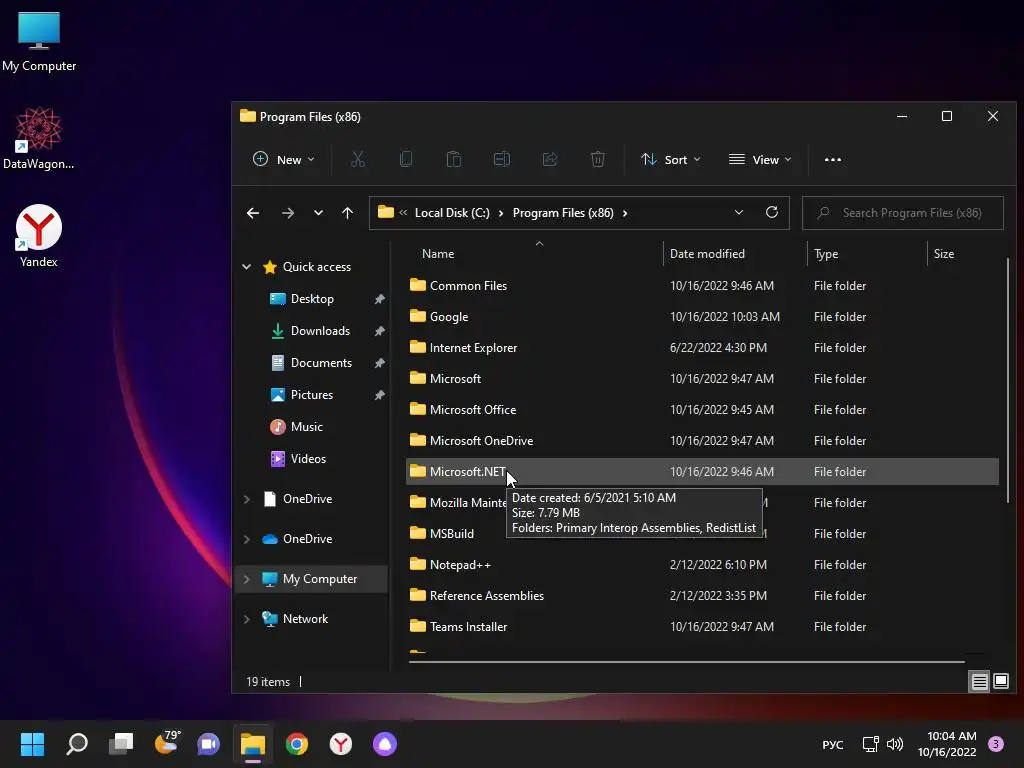Click the Cut scissors icon in toolbar
Image resolution: width=1024 pixels, height=768 pixels.
[x=358, y=159]
